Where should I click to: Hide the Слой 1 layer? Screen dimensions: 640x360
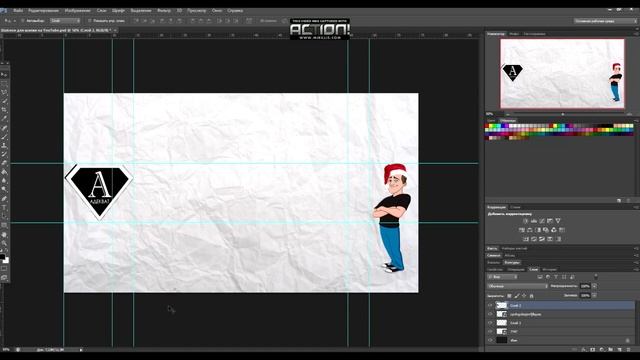pos(490,323)
